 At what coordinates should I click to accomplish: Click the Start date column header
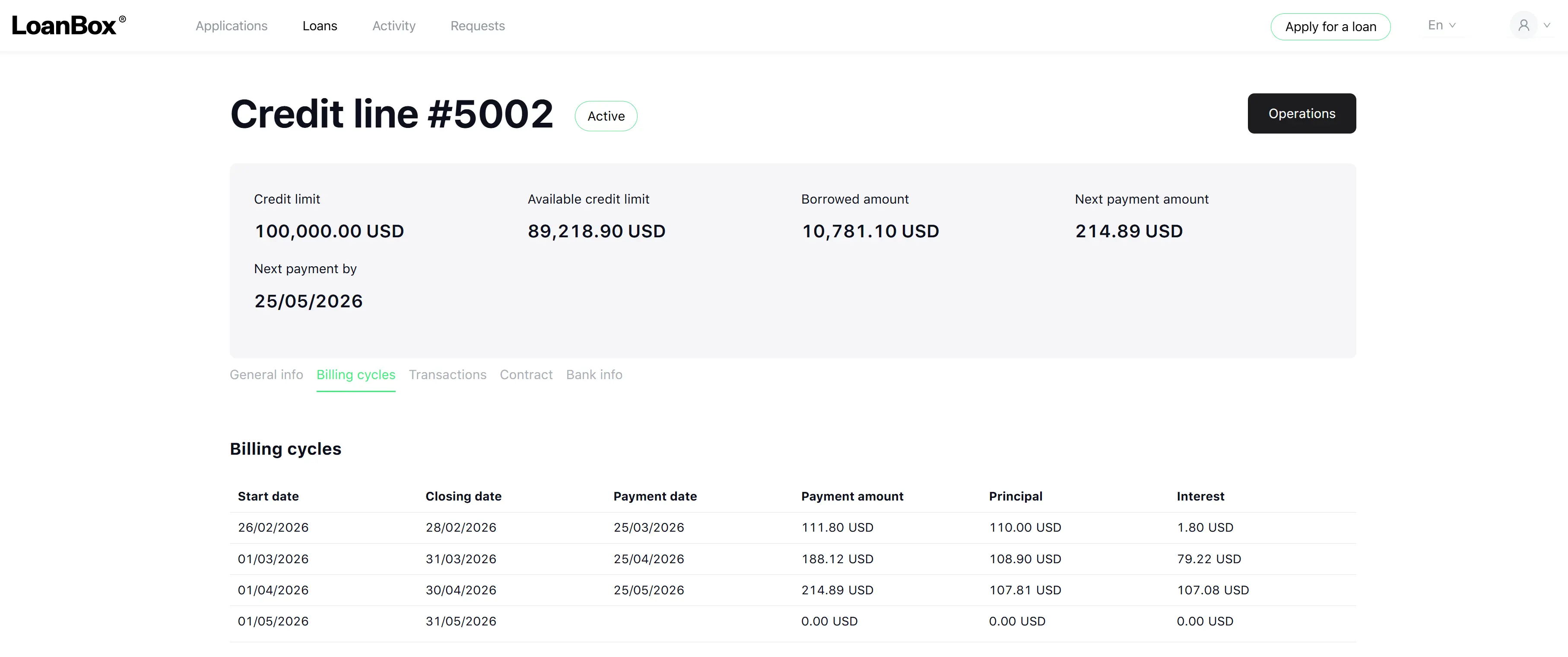pos(268,496)
